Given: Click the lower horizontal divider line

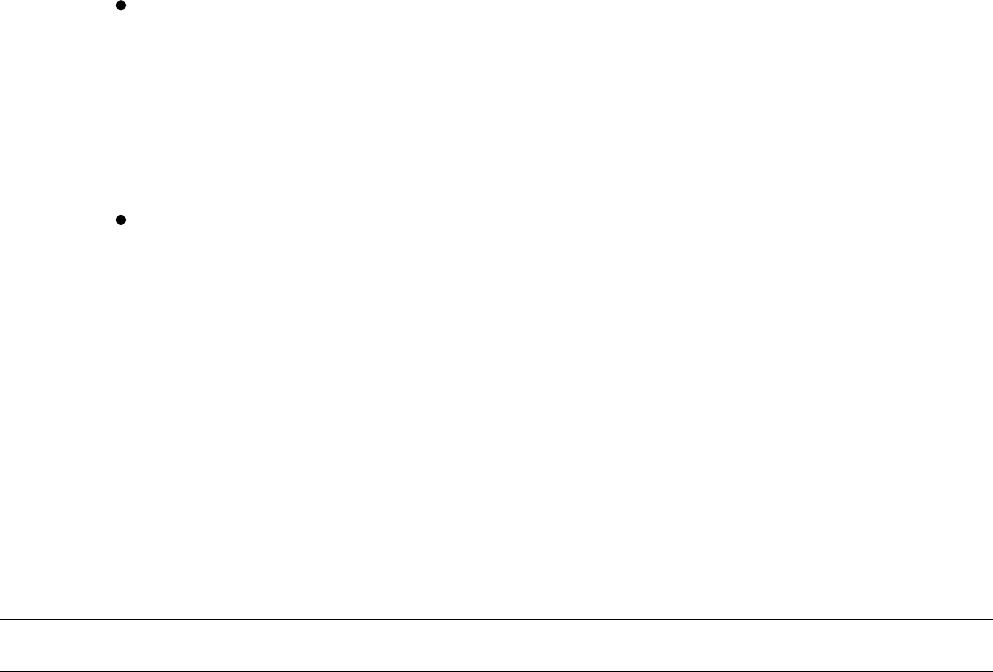Looking at the screenshot, I should (x=496, y=671).
